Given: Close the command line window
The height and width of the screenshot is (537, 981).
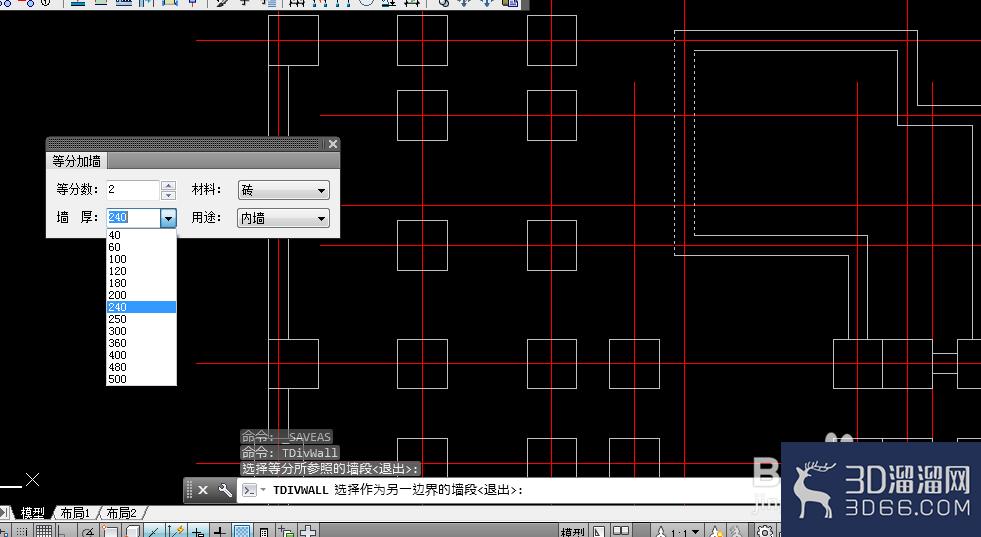Looking at the screenshot, I should tap(203, 490).
